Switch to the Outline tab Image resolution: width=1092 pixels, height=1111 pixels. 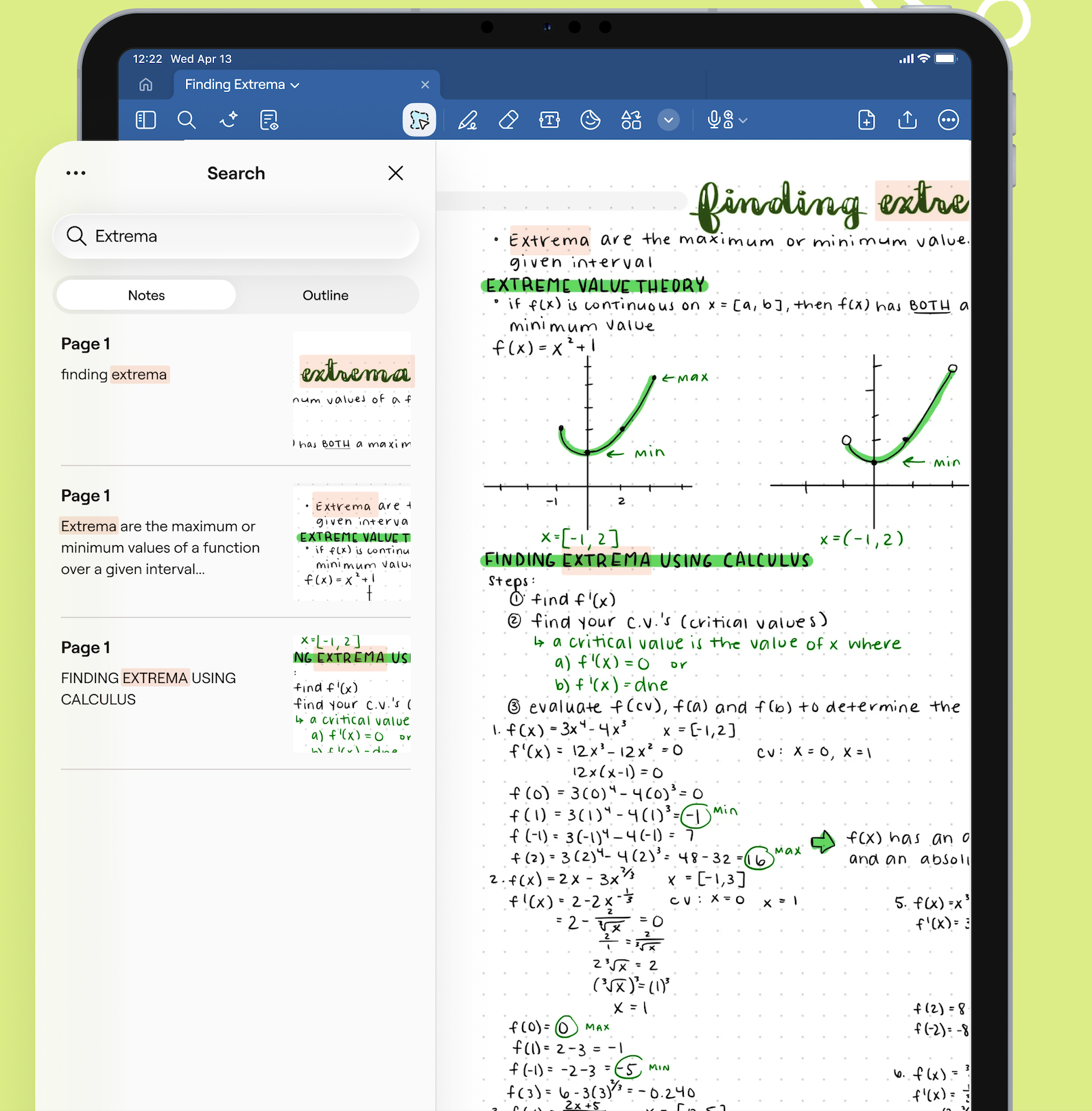[326, 295]
